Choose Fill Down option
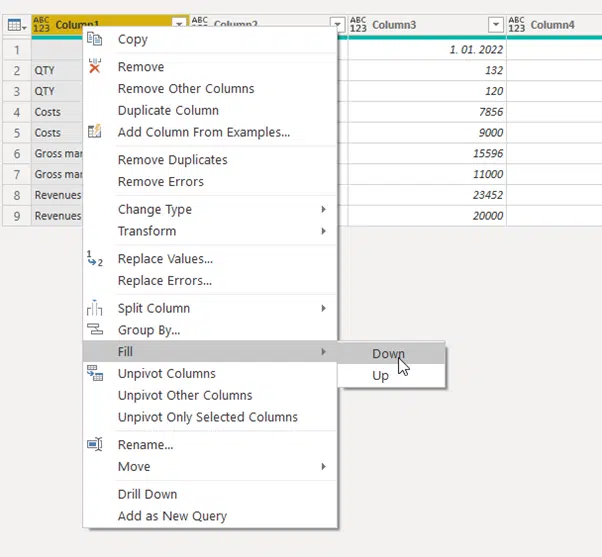The width and height of the screenshot is (602, 557). click(391, 353)
